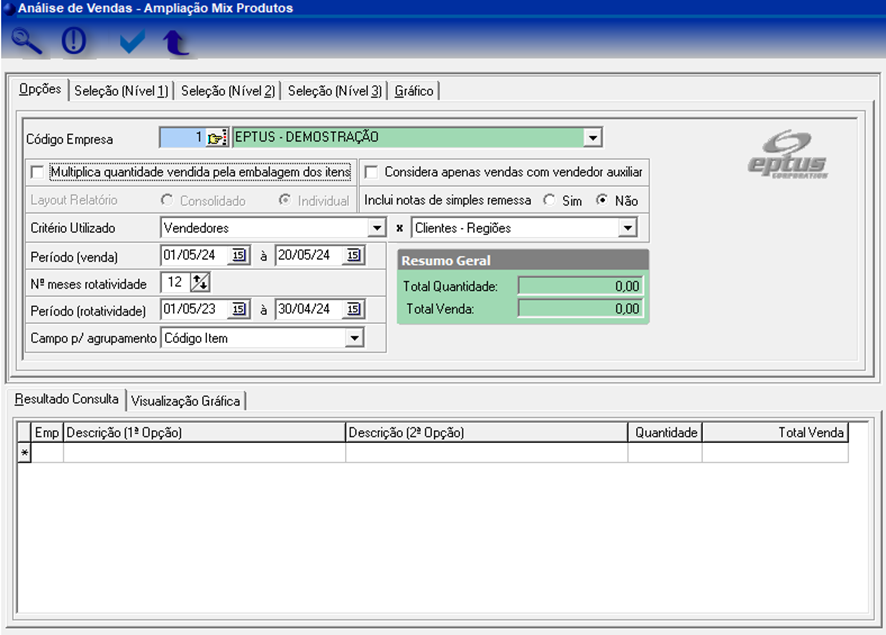The width and height of the screenshot is (886, 635).
Task: Enable Multiplica quantidade vendida pela embalagem checkbox
Action: click(38, 172)
